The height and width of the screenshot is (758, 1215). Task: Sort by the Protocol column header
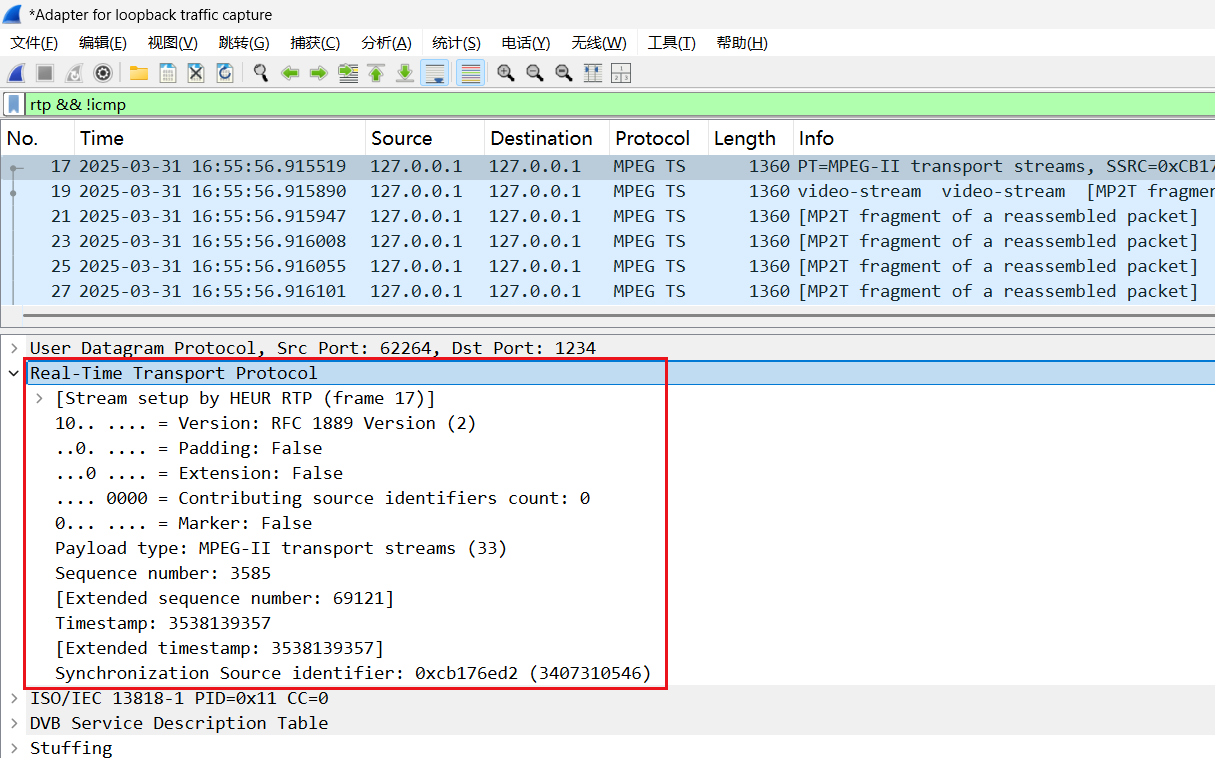pyautogui.click(x=659, y=138)
